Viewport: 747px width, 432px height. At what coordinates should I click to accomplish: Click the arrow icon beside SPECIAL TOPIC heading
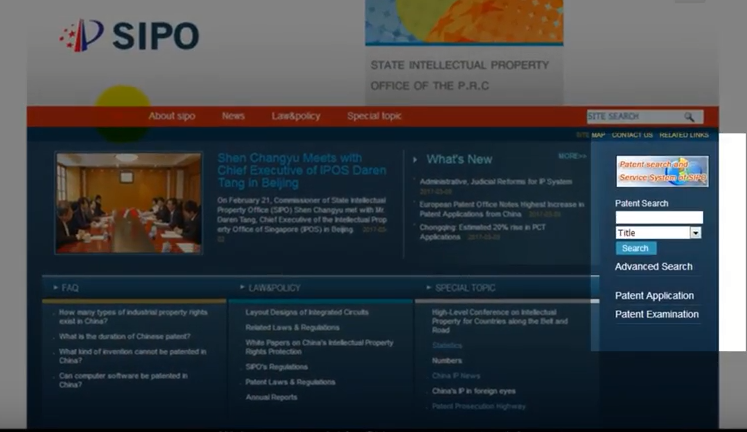pyautogui.click(x=427, y=288)
